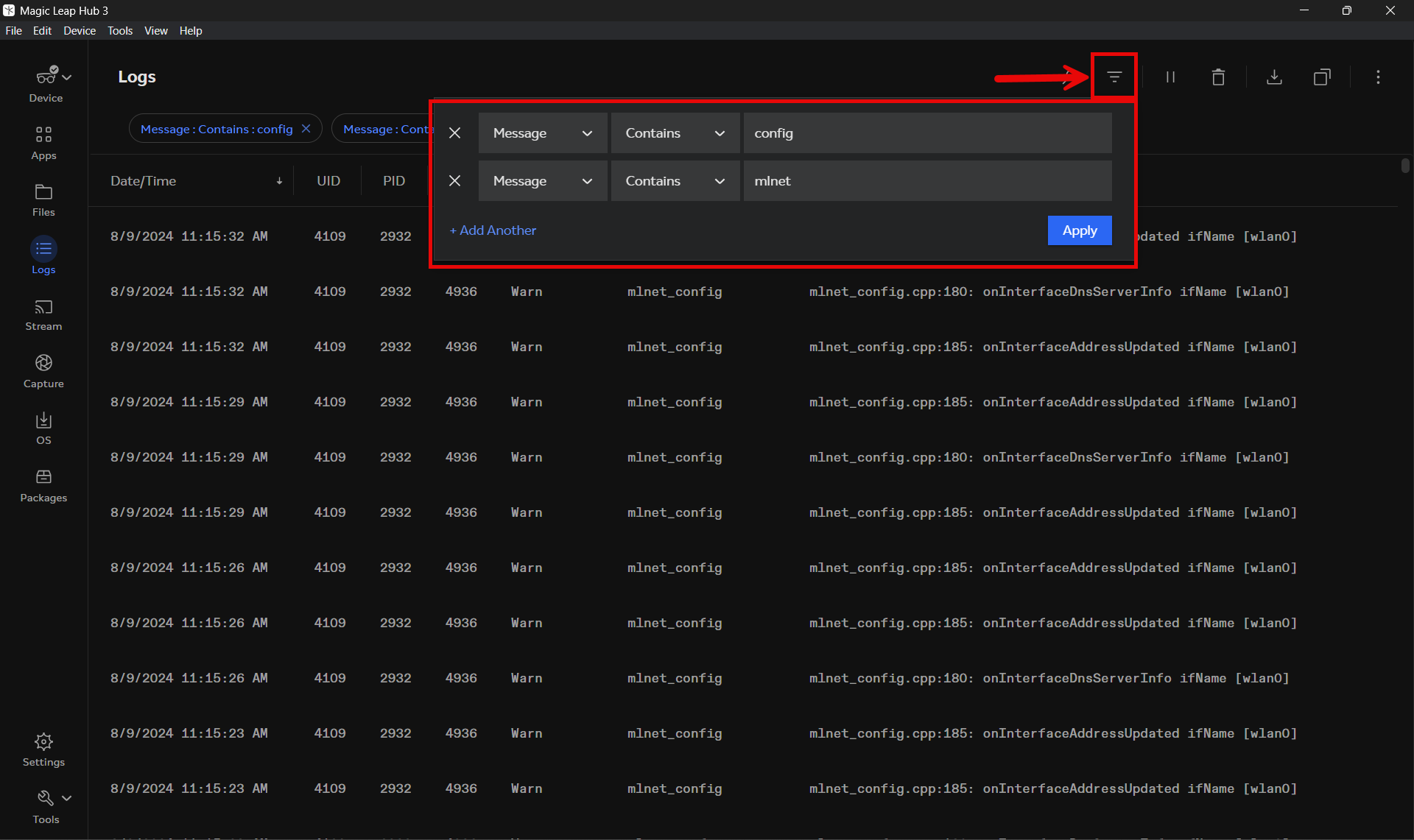Expand the first row's Message field dropdown
This screenshot has height=840, width=1414.
(543, 133)
